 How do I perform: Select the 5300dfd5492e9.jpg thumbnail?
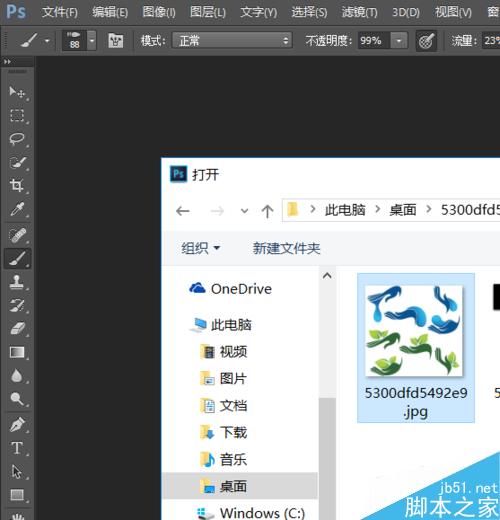click(416, 348)
